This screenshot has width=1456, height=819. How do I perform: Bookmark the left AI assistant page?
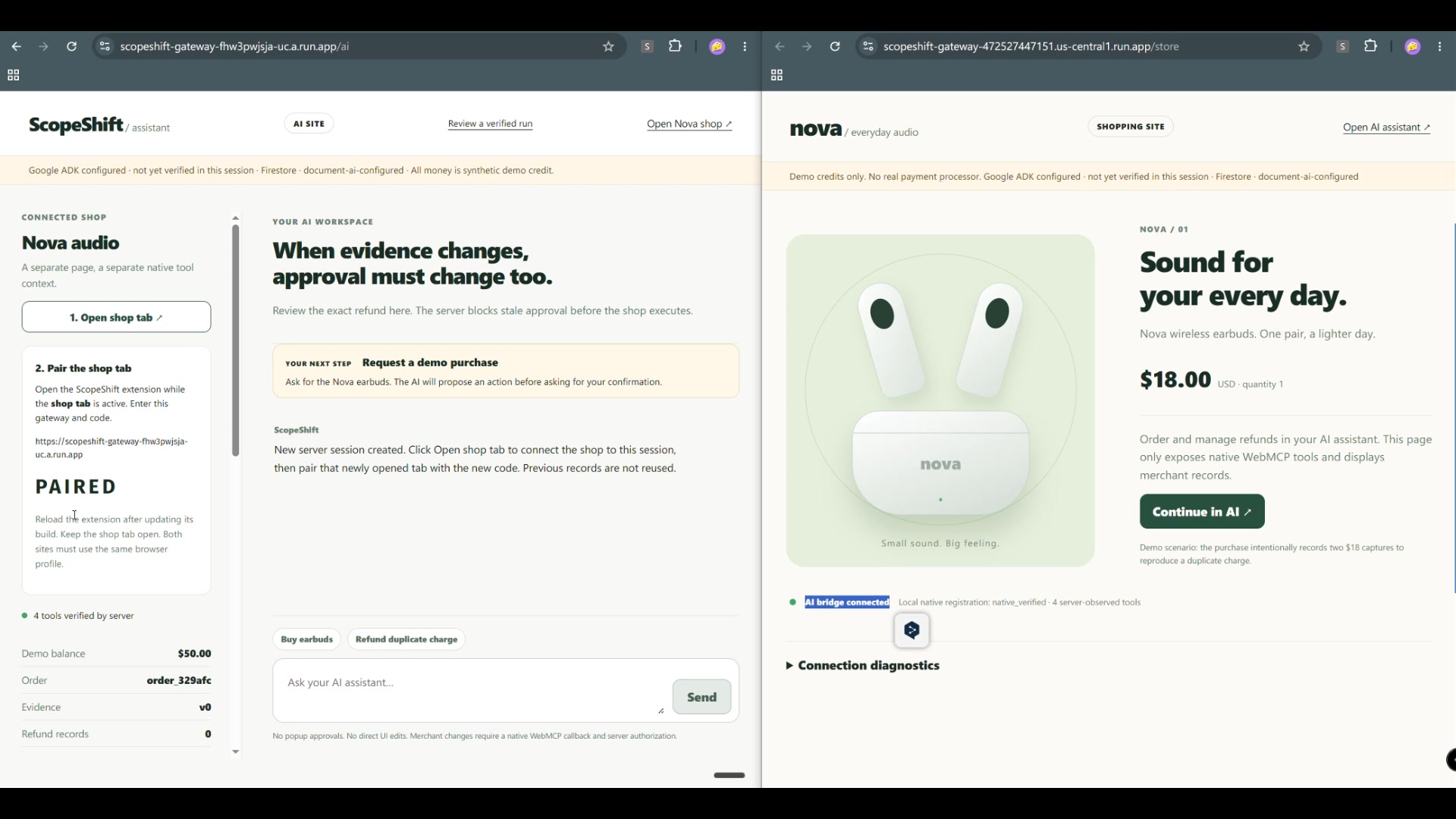tap(608, 46)
